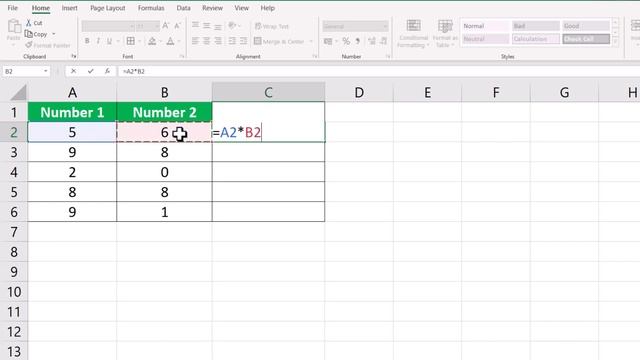This screenshot has height=360, width=640.
Task: Switch to the Page Layout tab
Action: 108,8
